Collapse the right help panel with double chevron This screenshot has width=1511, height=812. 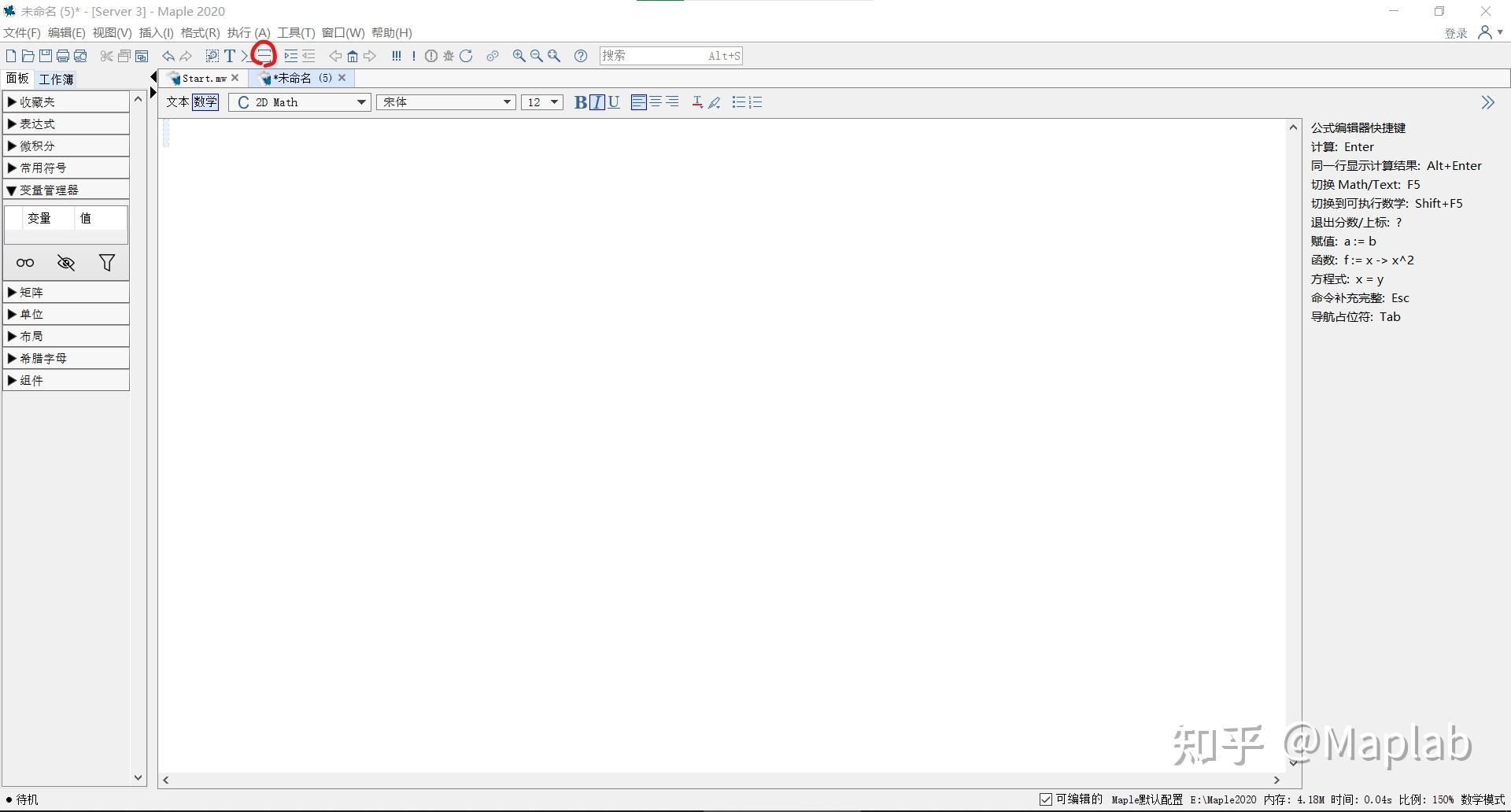[x=1487, y=103]
